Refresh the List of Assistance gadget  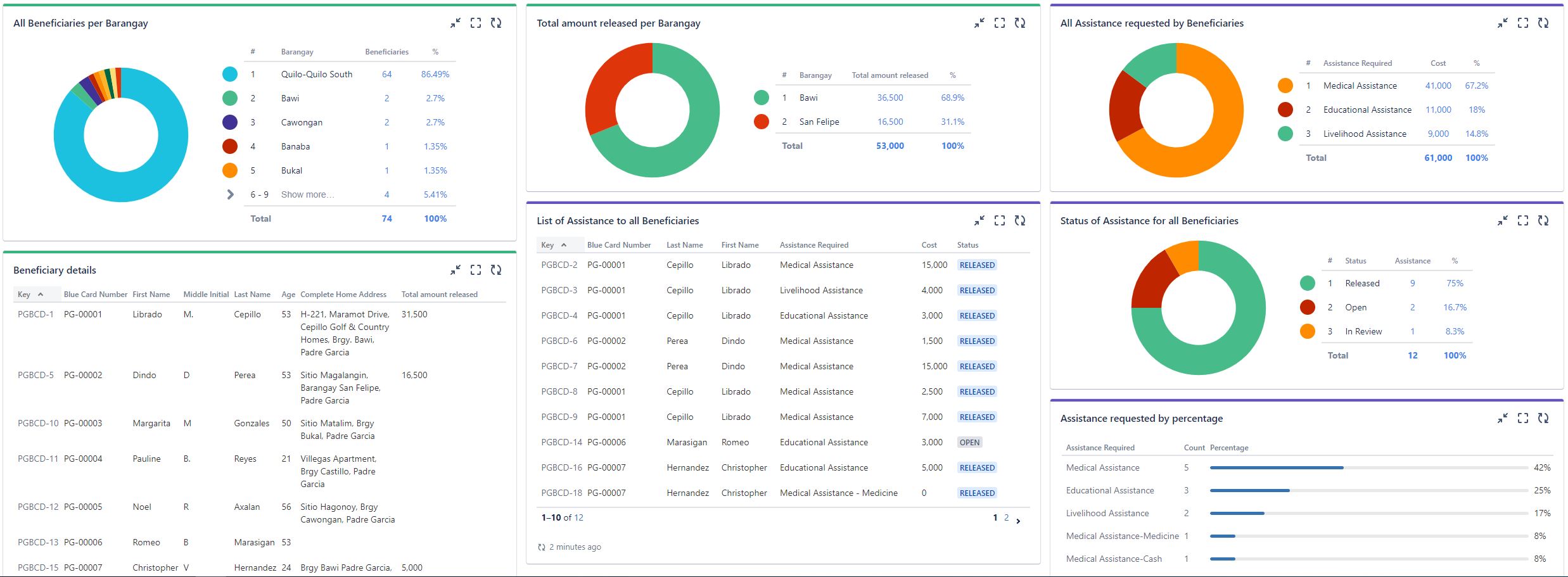pos(1019,220)
